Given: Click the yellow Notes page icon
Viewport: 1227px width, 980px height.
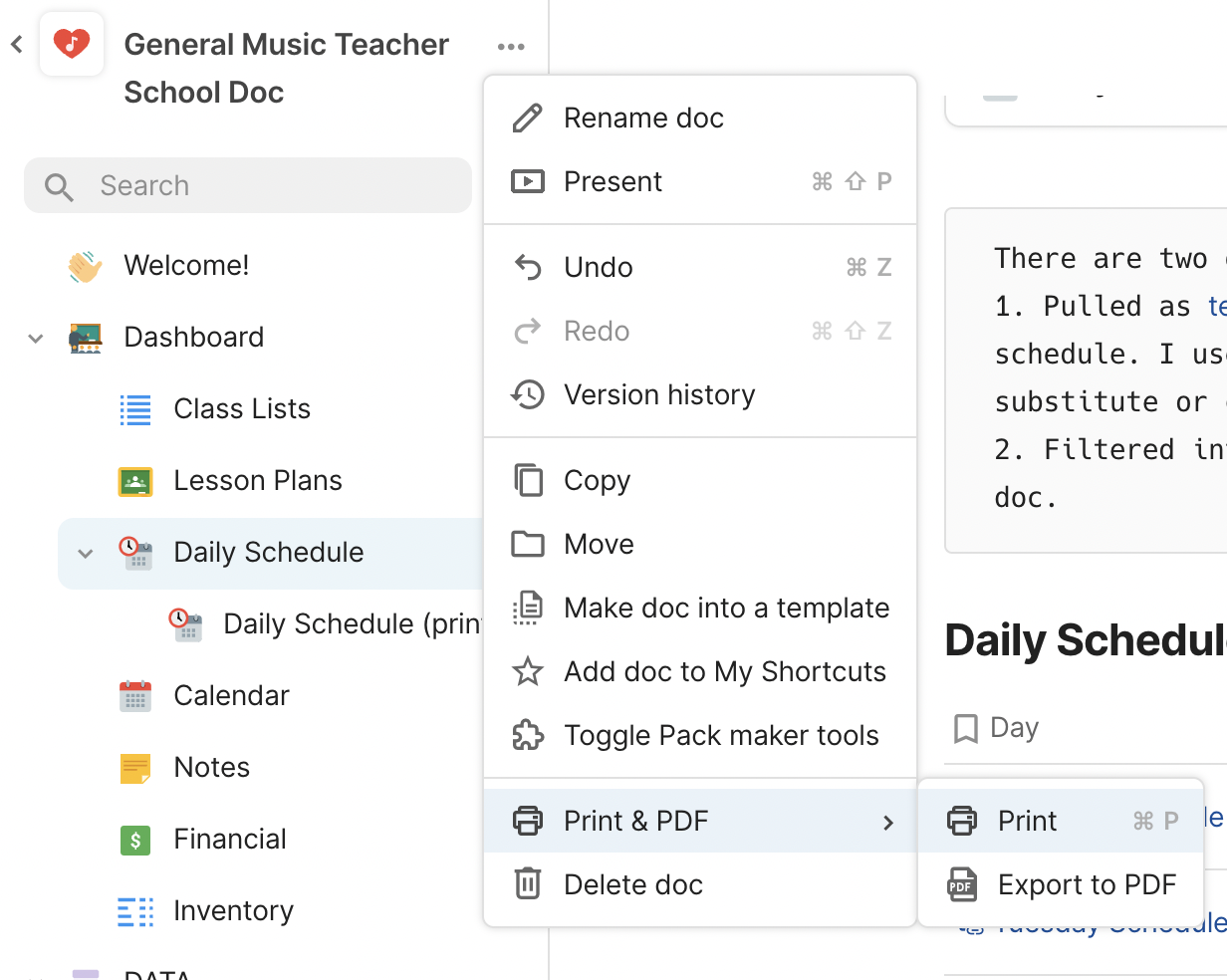Looking at the screenshot, I should pyautogui.click(x=135, y=768).
